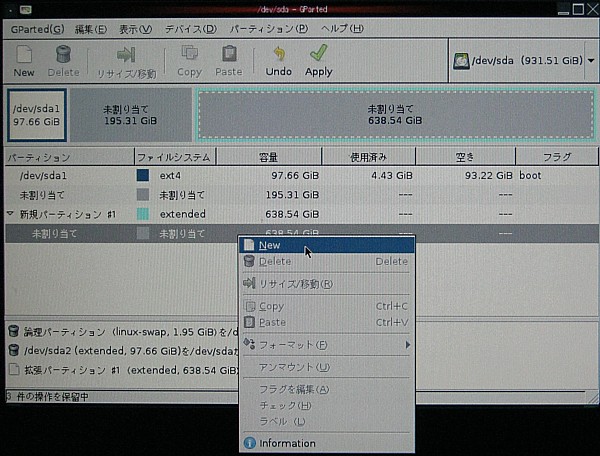The width and height of the screenshot is (600, 456).
Task: Click the hard disk icon beside /dev/sda
Action: pos(461,61)
